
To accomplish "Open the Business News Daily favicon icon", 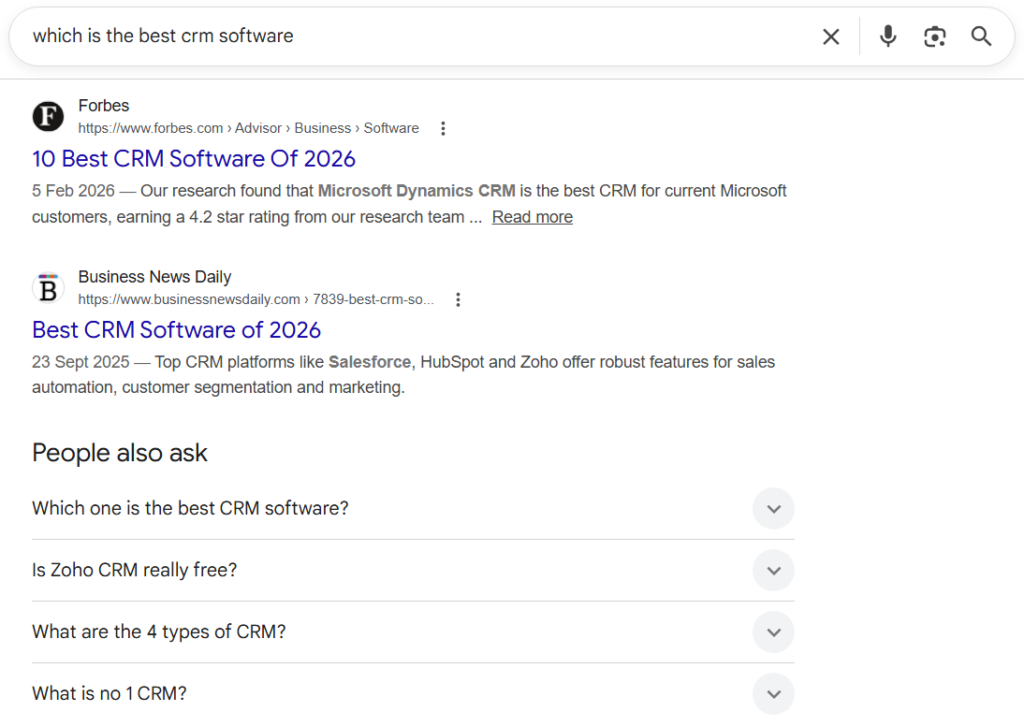I will point(48,288).
